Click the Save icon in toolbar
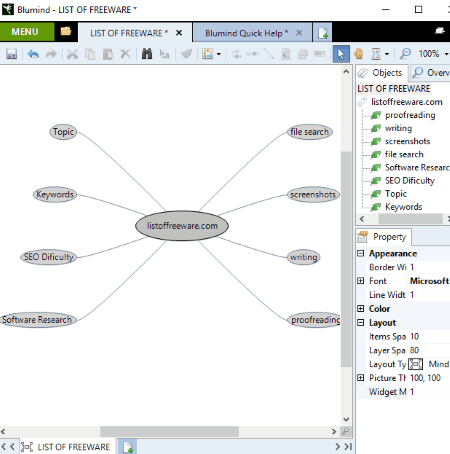 pos(11,54)
